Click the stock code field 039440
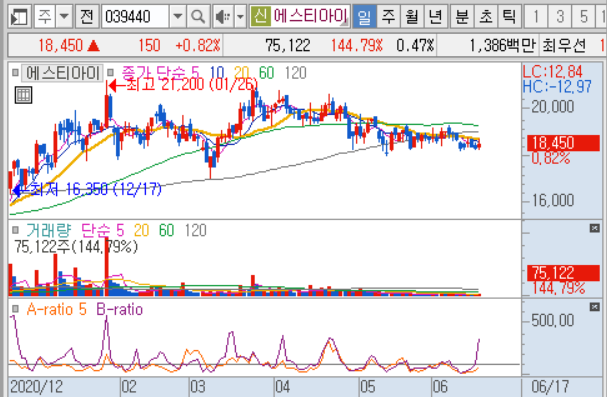Viewport: 607px width, 397px height. click(x=135, y=17)
